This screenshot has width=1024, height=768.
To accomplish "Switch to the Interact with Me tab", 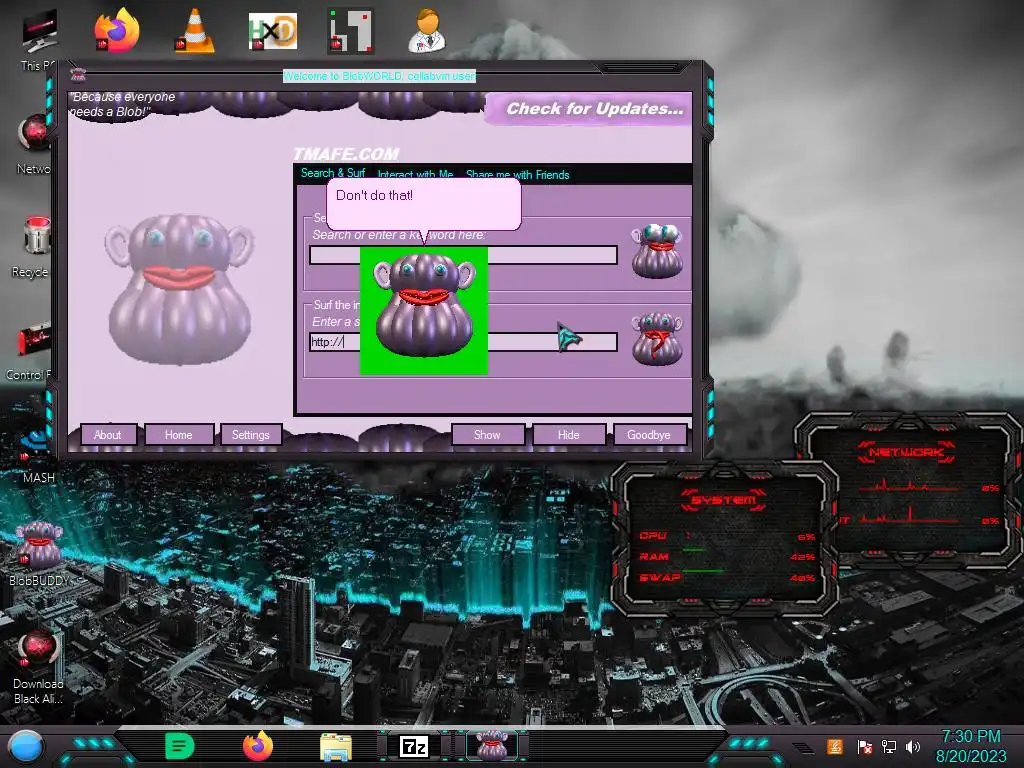I will [x=415, y=174].
